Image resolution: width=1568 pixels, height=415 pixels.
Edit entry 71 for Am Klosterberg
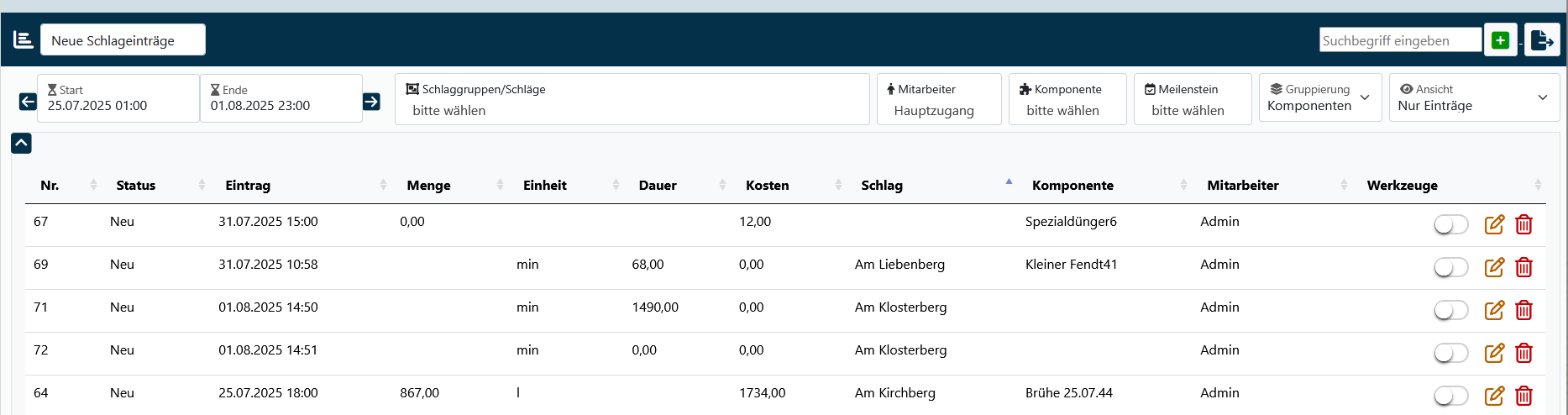click(1494, 310)
